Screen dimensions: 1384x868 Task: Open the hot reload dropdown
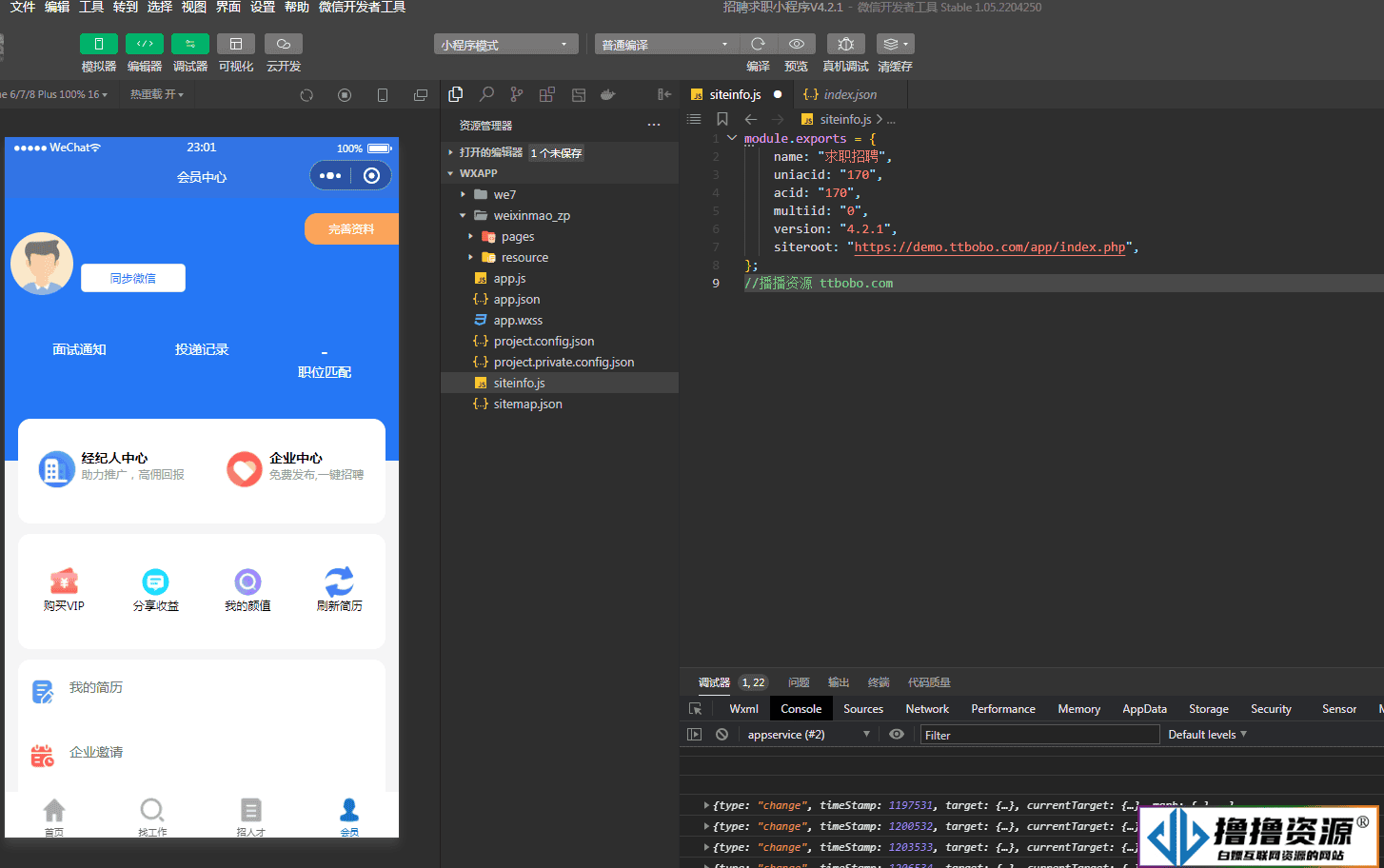click(x=157, y=94)
